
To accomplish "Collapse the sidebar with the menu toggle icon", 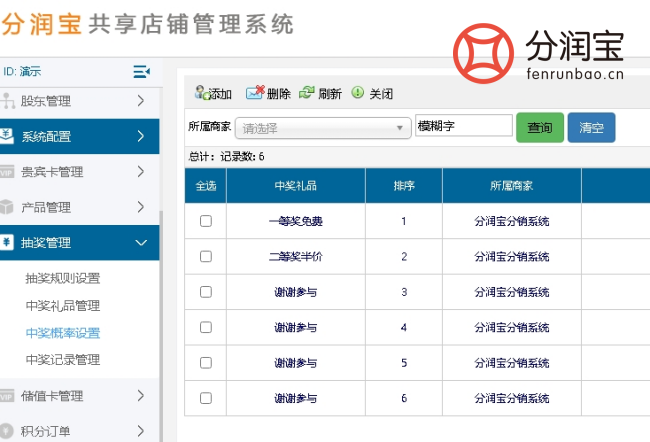I will [141, 71].
